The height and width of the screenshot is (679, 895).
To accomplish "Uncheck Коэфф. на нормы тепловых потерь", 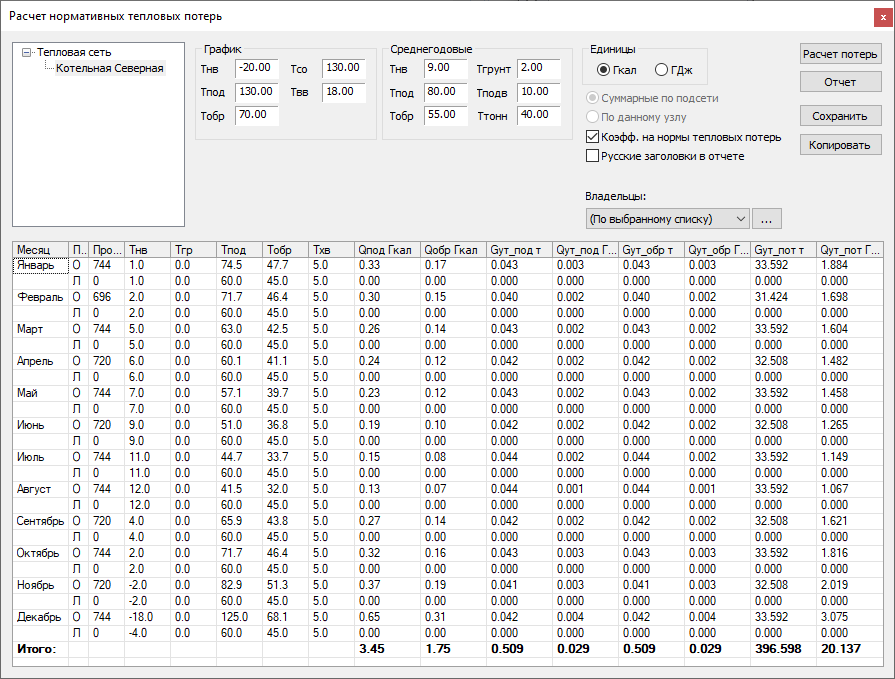I will 592,137.
